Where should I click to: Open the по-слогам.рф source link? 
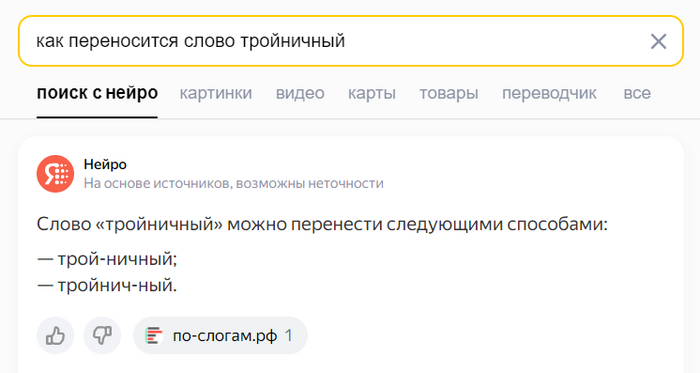pos(221,336)
